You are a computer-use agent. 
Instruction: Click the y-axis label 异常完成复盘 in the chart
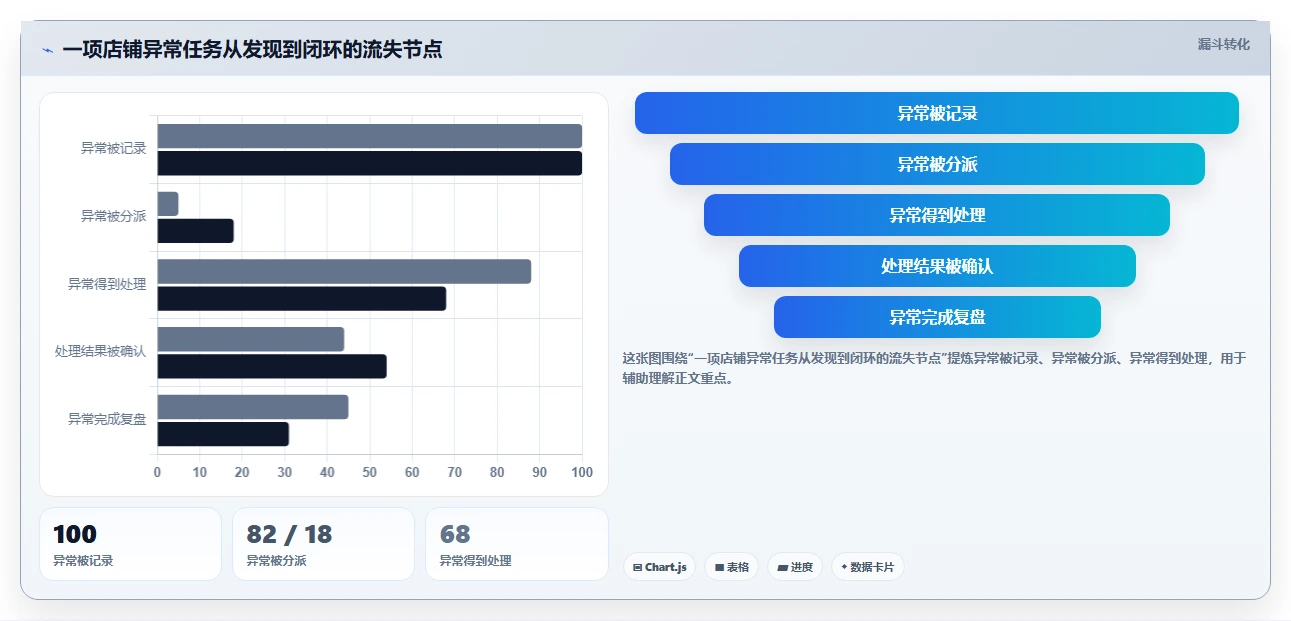pos(107,419)
